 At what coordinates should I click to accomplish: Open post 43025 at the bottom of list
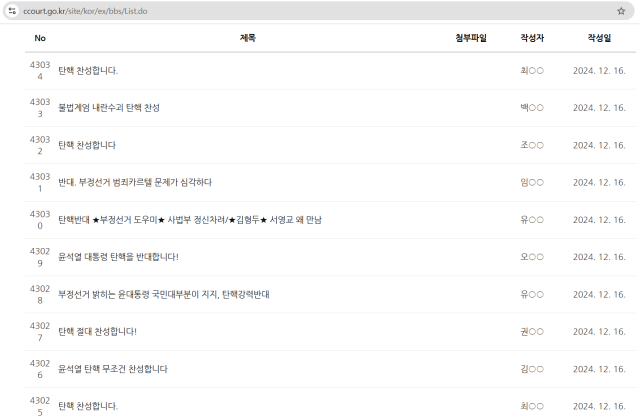88,406
